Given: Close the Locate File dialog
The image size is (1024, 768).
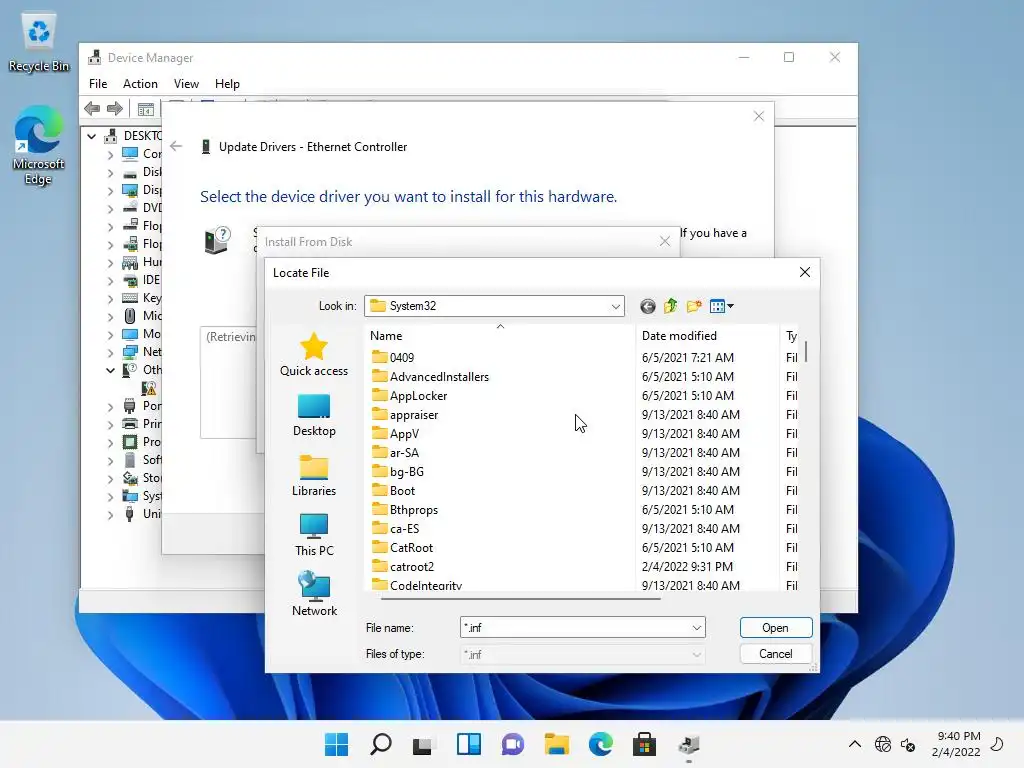Looking at the screenshot, I should click(x=805, y=272).
